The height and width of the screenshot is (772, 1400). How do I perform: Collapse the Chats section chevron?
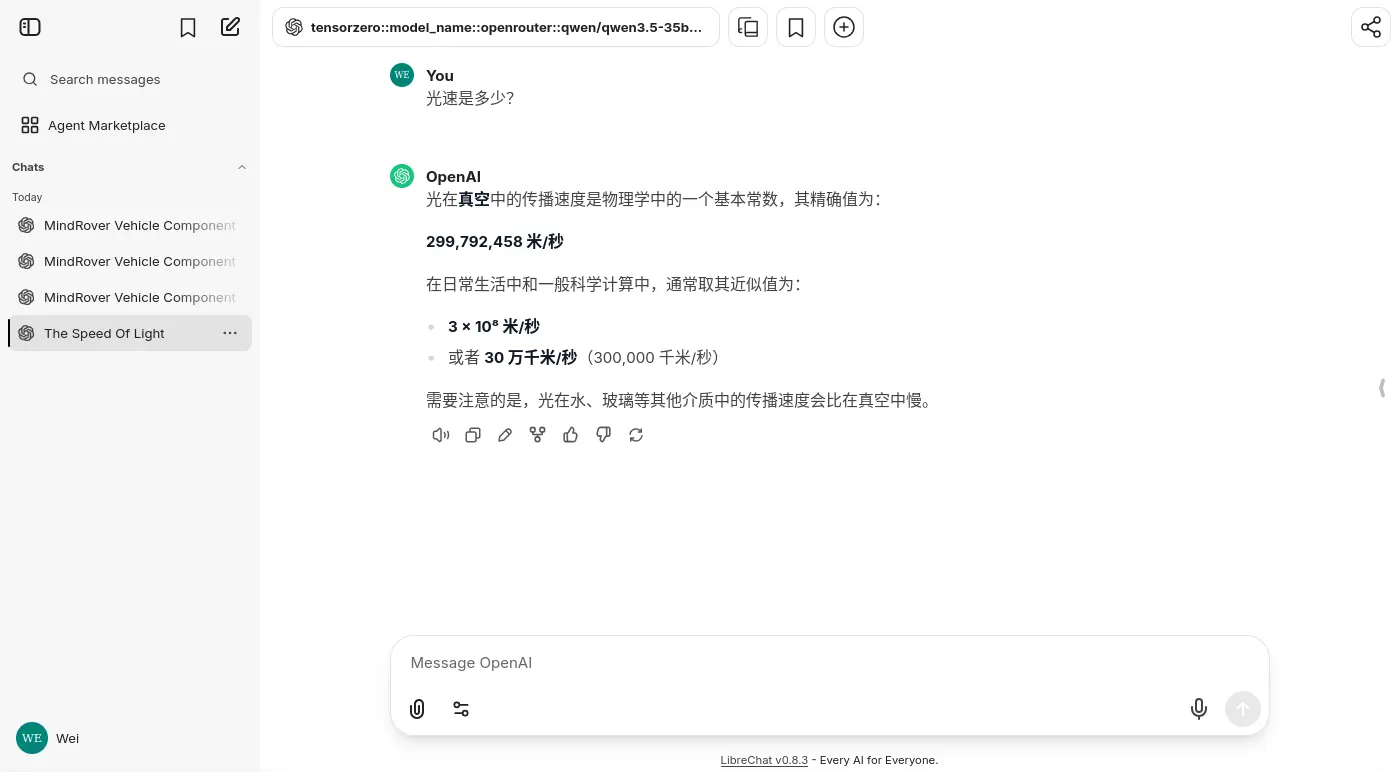point(241,167)
